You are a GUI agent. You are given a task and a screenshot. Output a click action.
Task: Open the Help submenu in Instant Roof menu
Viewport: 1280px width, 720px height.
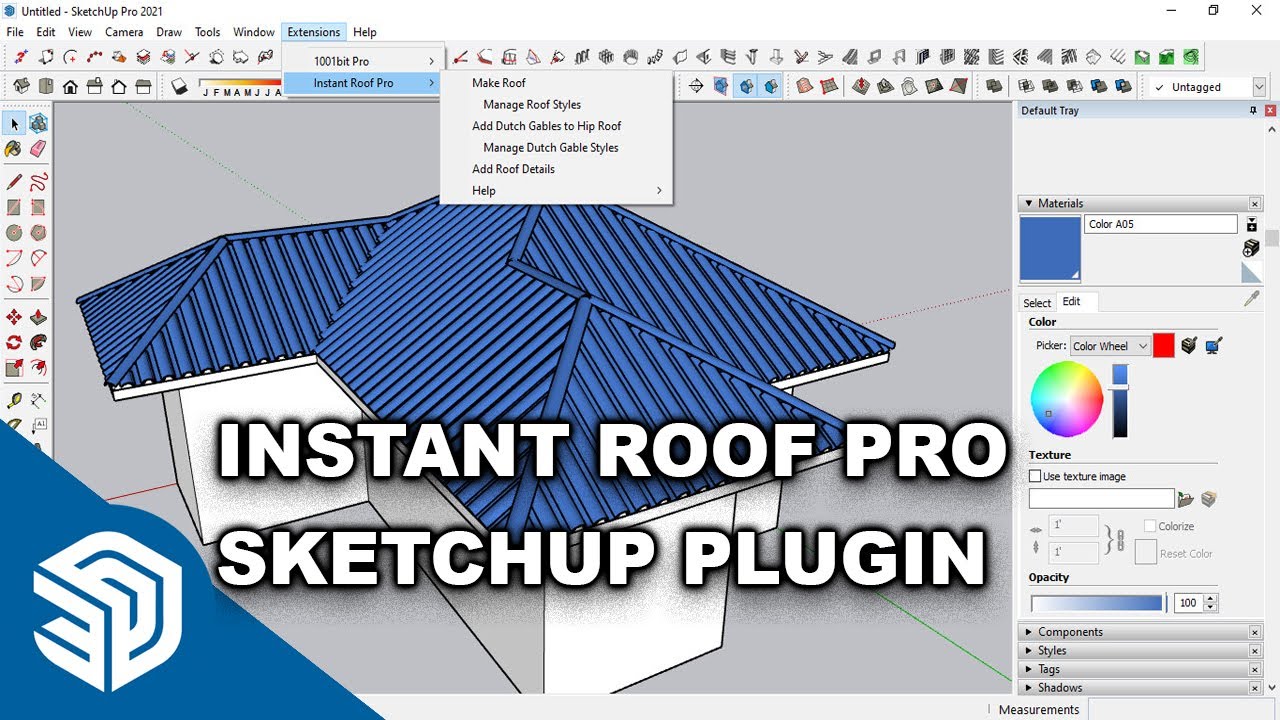point(556,190)
